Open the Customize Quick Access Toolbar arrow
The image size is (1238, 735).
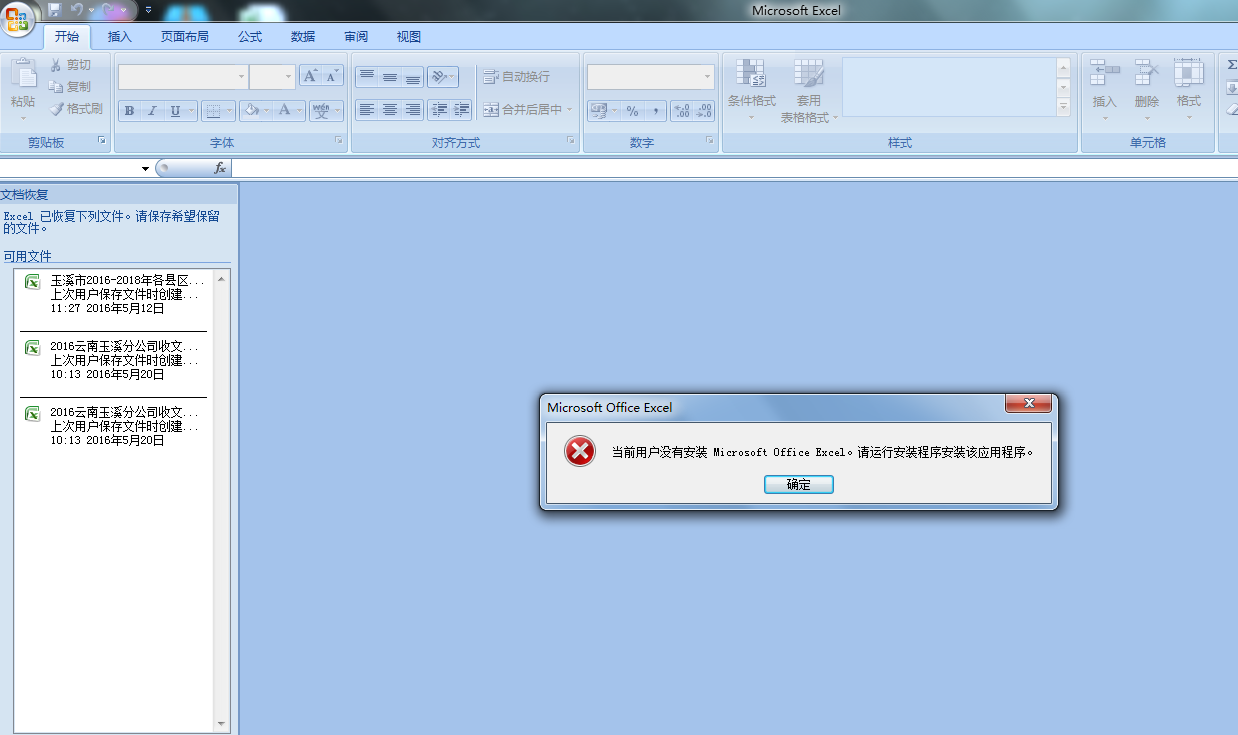148,10
